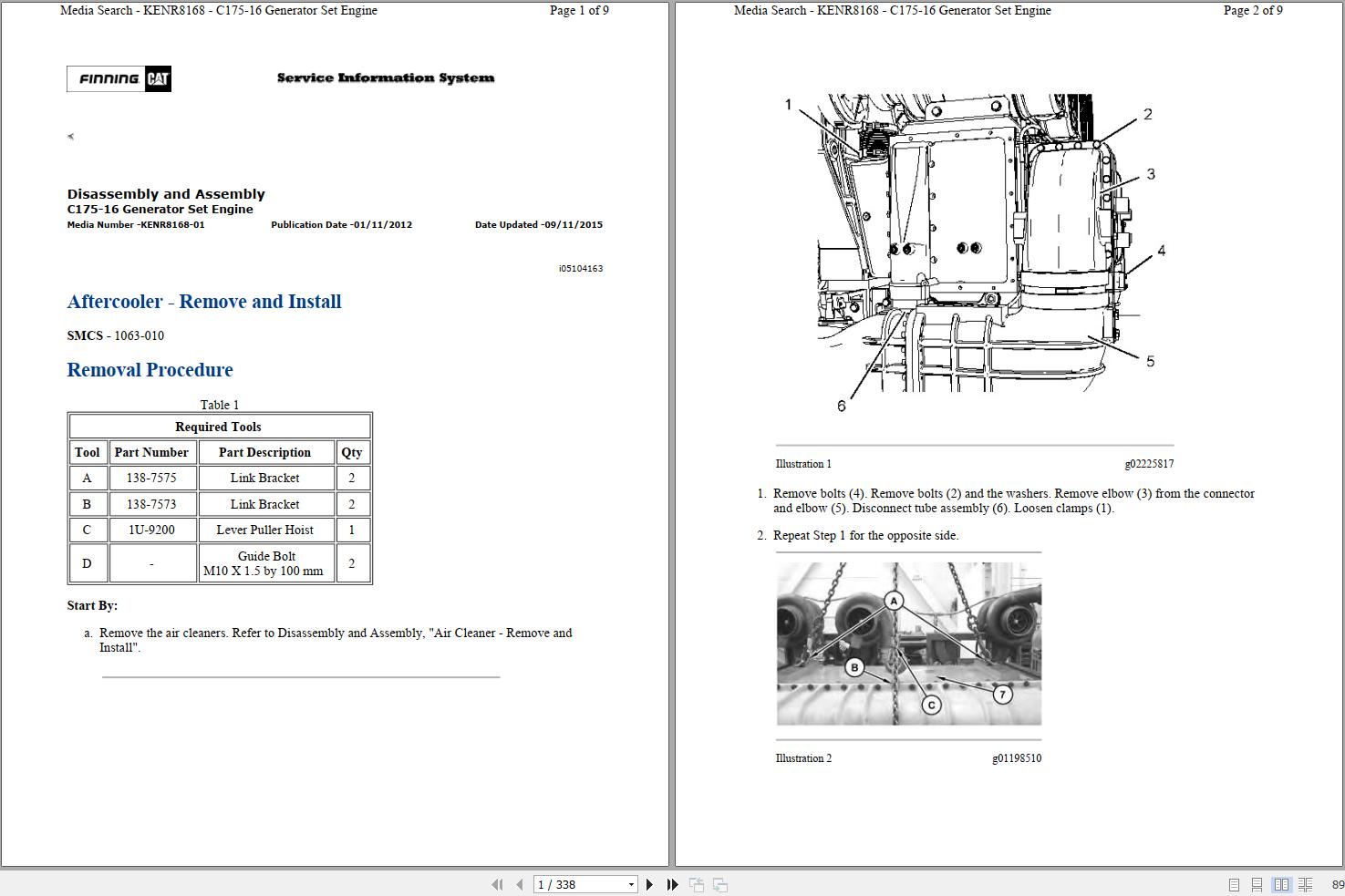Click the next view icon
This screenshot has width=1345, height=896.
(720, 884)
